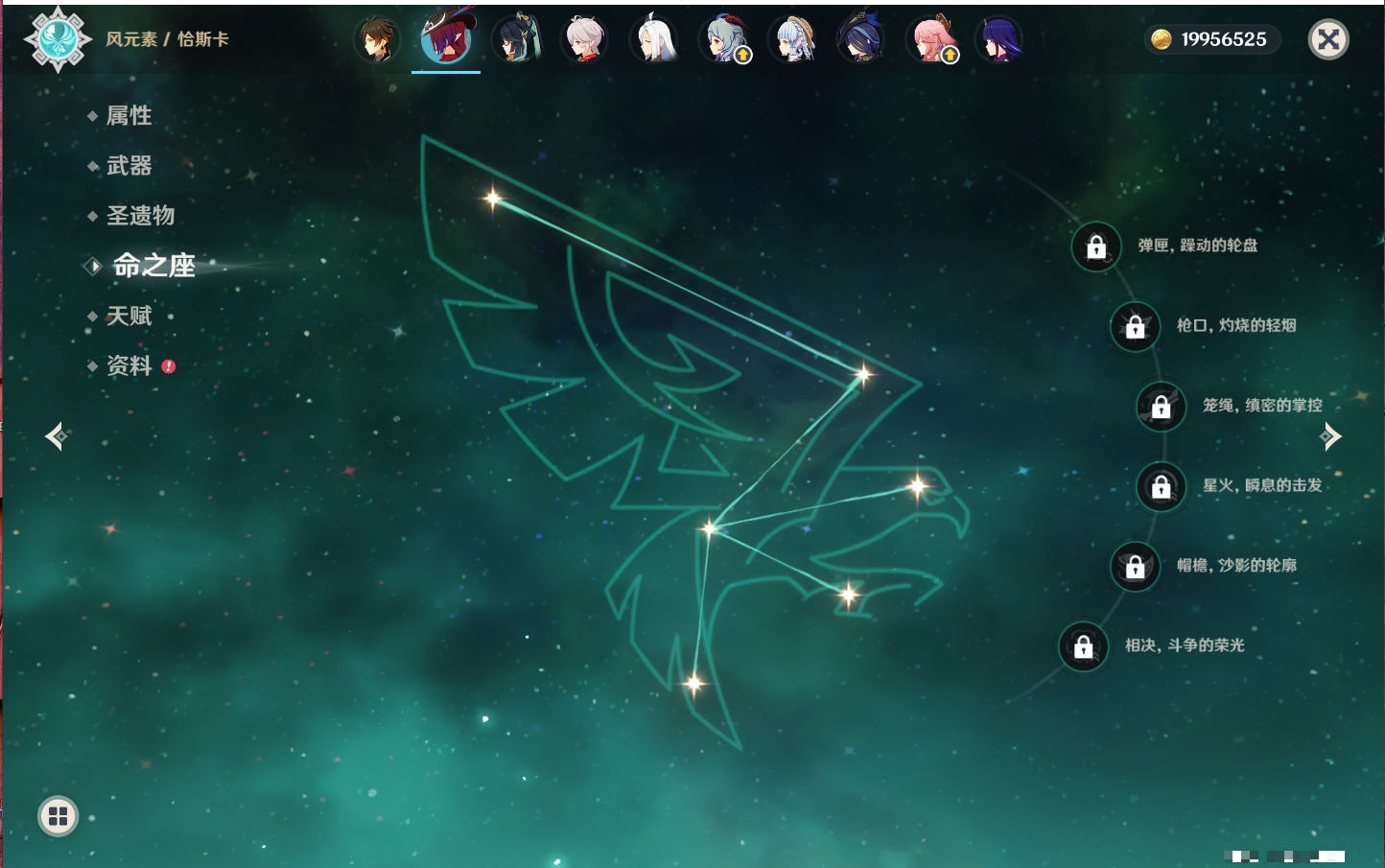Image resolution: width=1385 pixels, height=868 pixels.
Task: Close the character screen with X button
Action: (x=1328, y=39)
